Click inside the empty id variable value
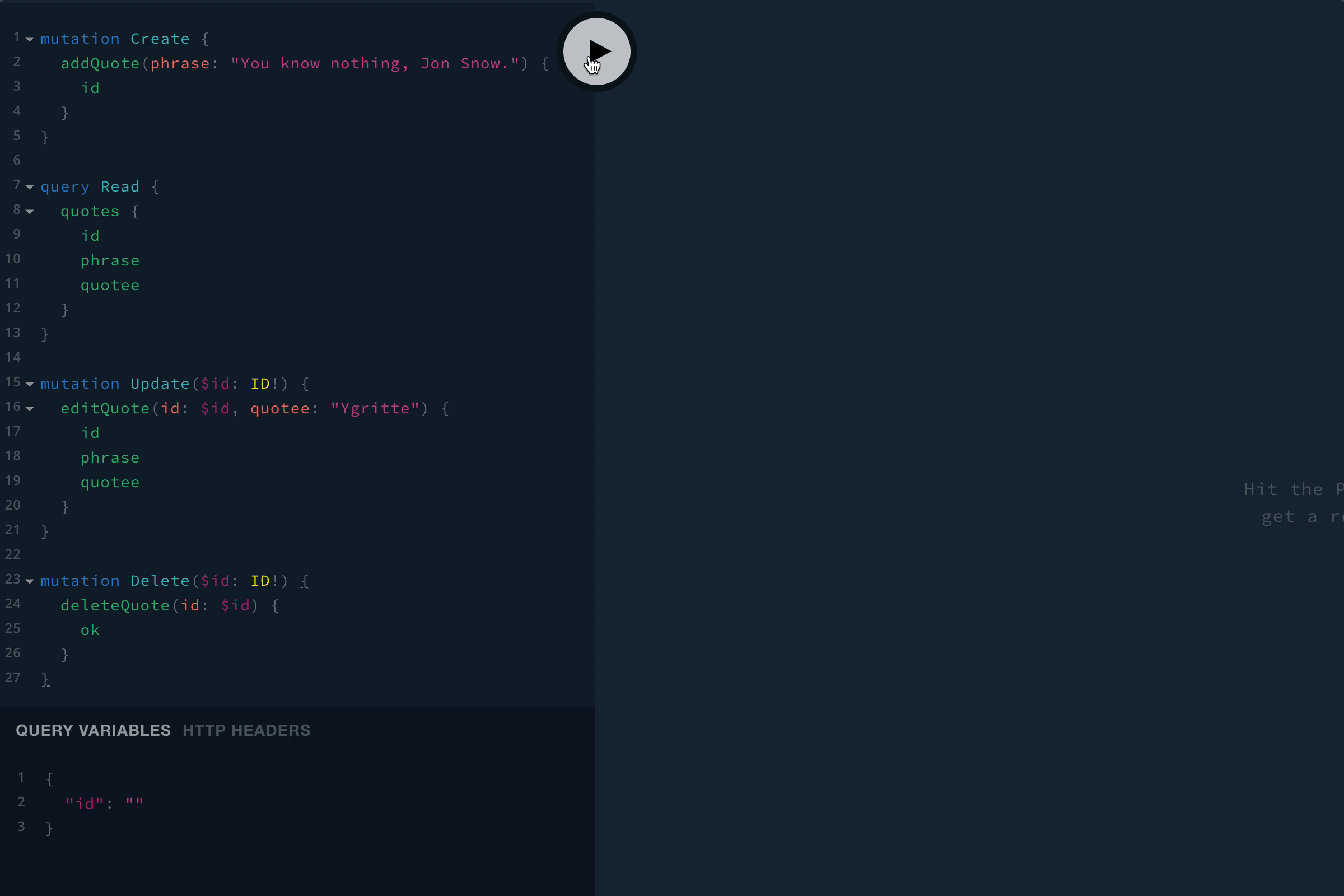Screen dimensions: 1344x896 [135, 804]
